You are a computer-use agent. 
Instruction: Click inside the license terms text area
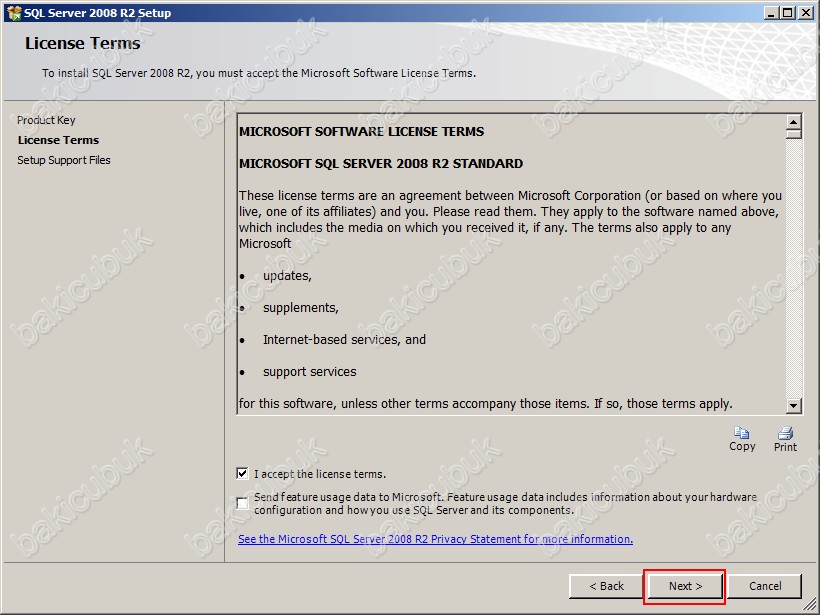(510, 260)
